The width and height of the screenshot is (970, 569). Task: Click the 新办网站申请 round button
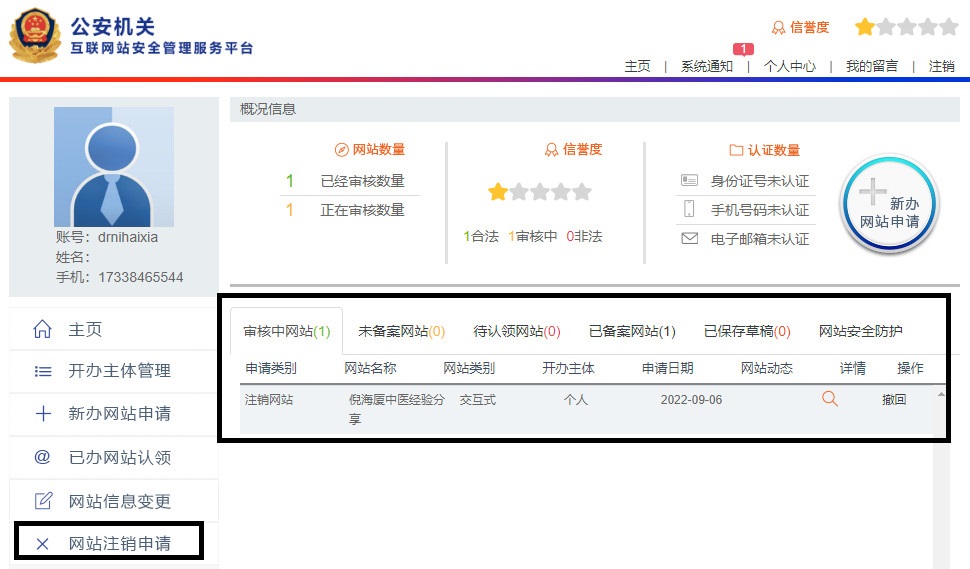coord(889,204)
